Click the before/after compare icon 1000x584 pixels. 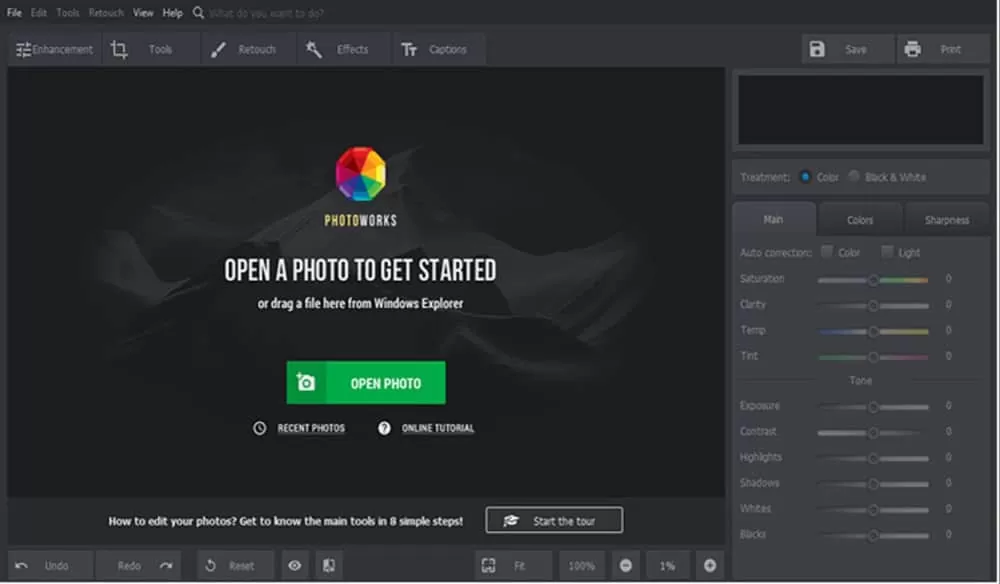click(x=329, y=566)
